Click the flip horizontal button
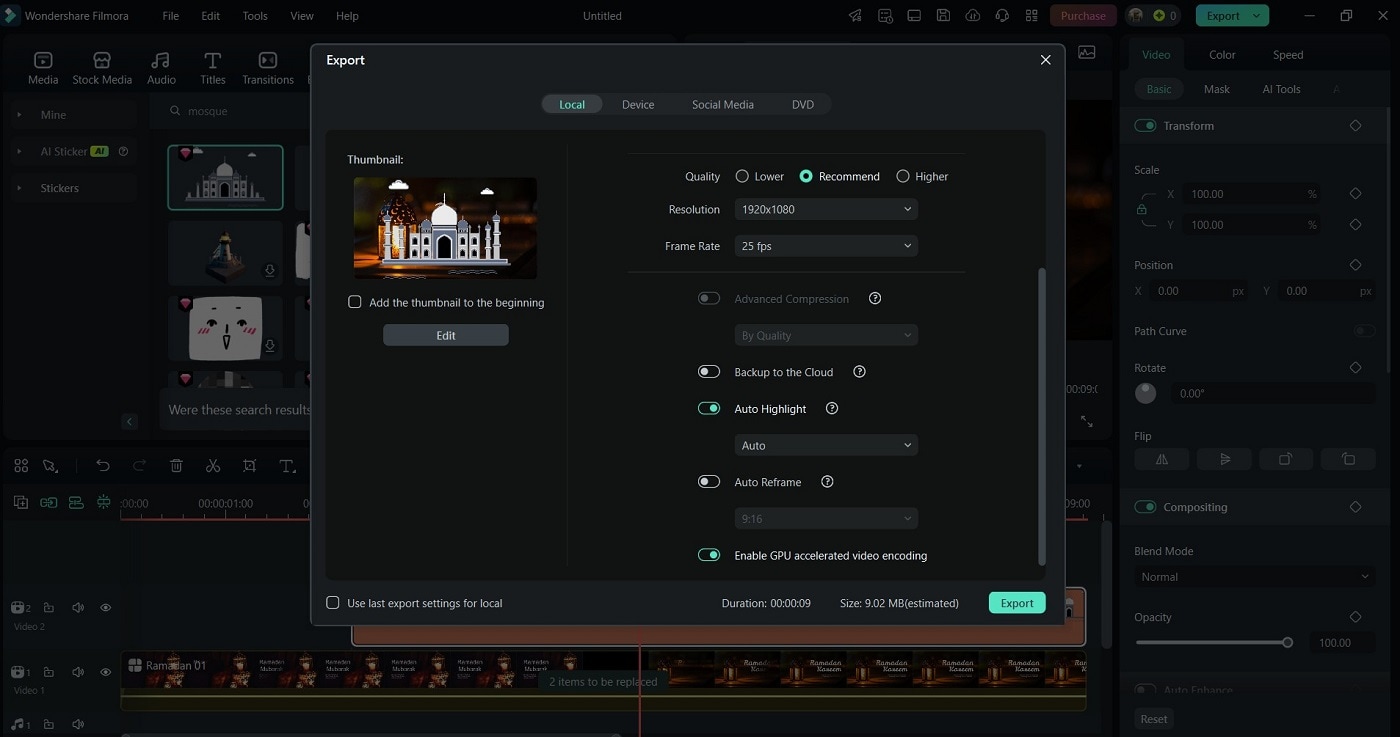This screenshot has height=737, width=1400. point(1162,459)
